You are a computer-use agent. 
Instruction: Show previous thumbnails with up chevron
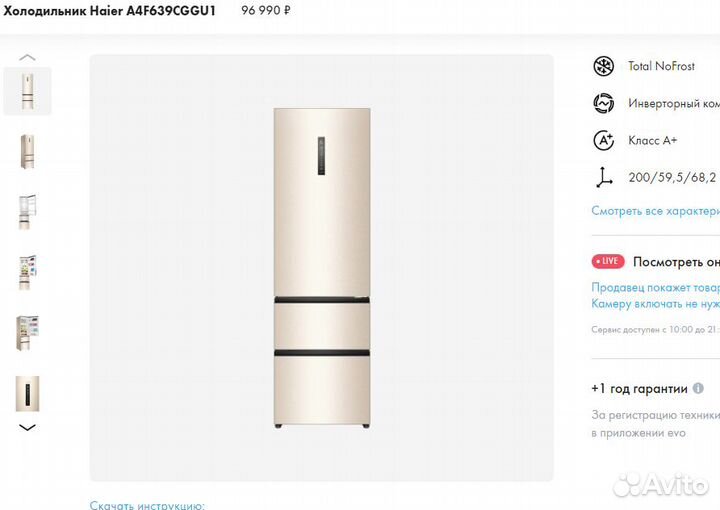pyautogui.click(x=27, y=57)
